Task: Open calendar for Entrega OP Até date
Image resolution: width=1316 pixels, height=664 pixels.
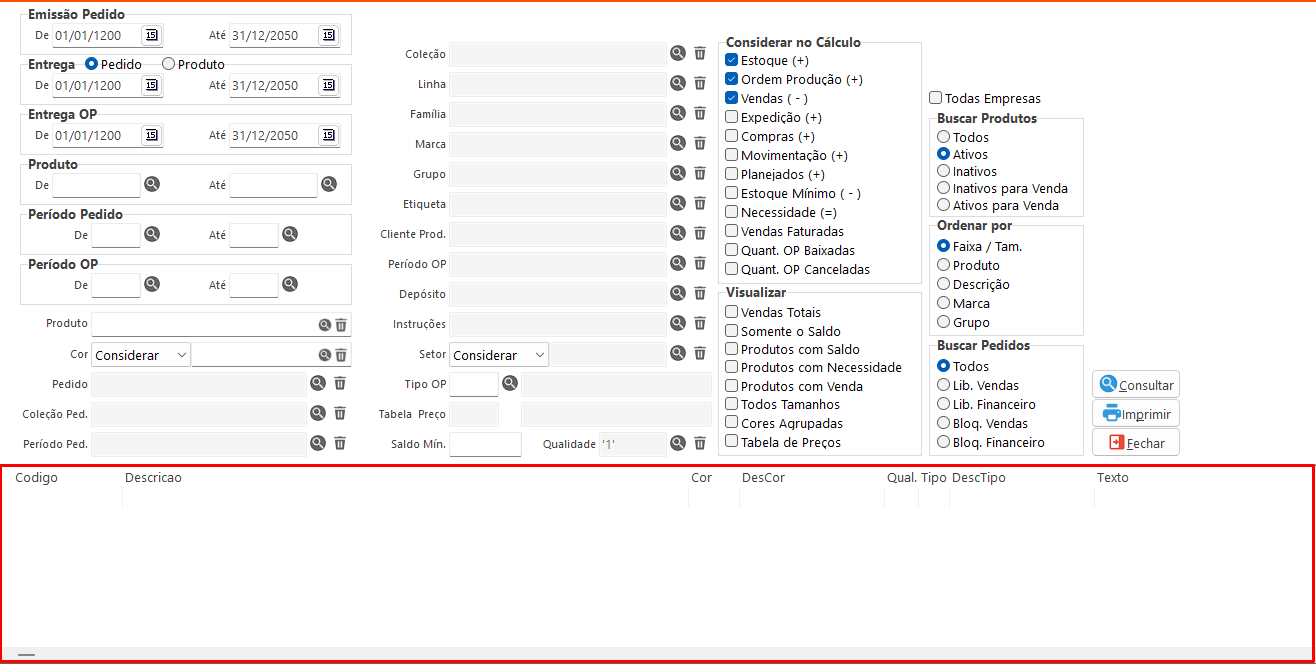Action: [328, 136]
